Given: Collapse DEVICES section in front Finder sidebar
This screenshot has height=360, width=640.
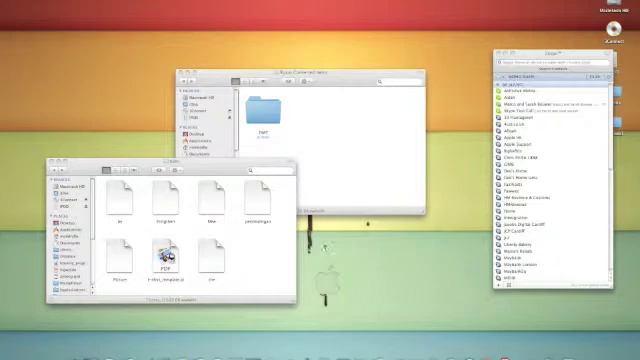Looking at the screenshot, I should coord(51,180).
